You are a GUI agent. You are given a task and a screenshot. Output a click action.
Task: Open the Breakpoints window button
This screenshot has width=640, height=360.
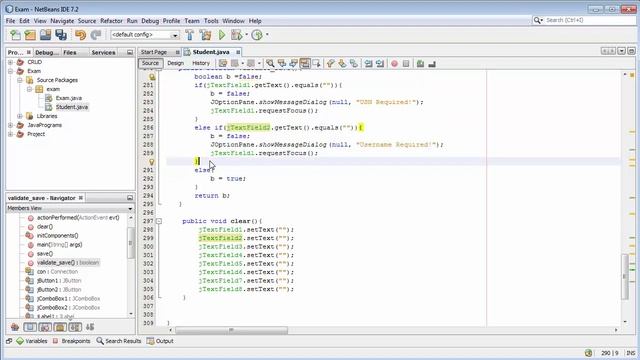click(72, 341)
